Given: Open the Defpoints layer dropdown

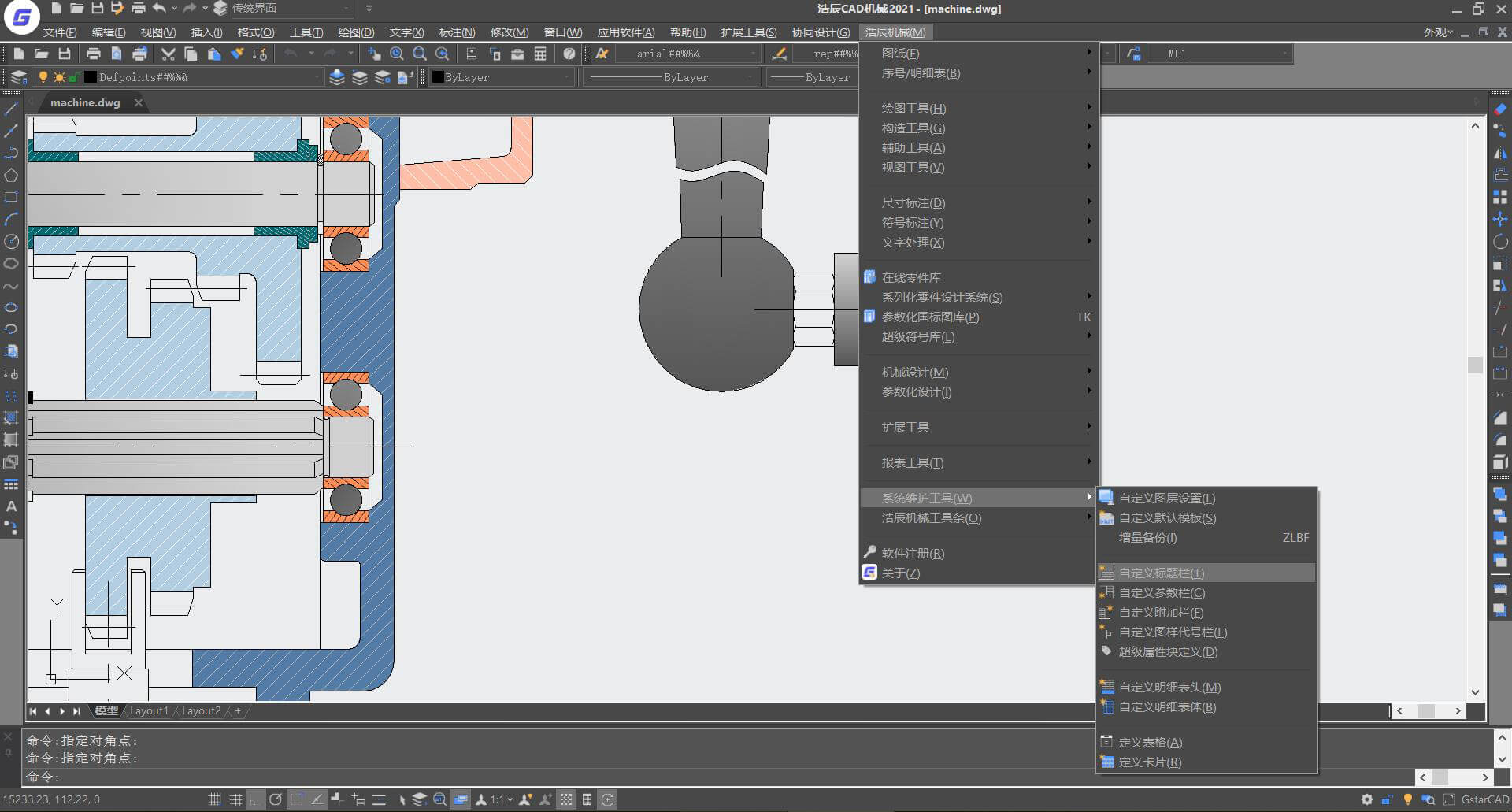Looking at the screenshot, I should (x=202, y=77).
